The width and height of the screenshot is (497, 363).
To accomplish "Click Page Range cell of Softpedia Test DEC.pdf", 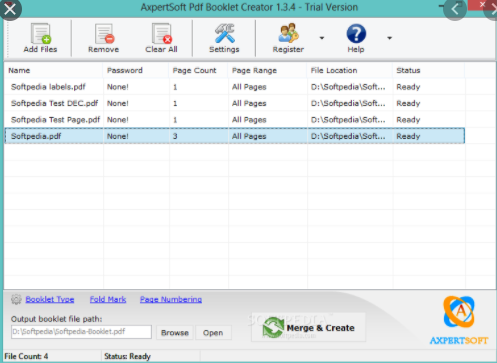I will click(249, 103).
